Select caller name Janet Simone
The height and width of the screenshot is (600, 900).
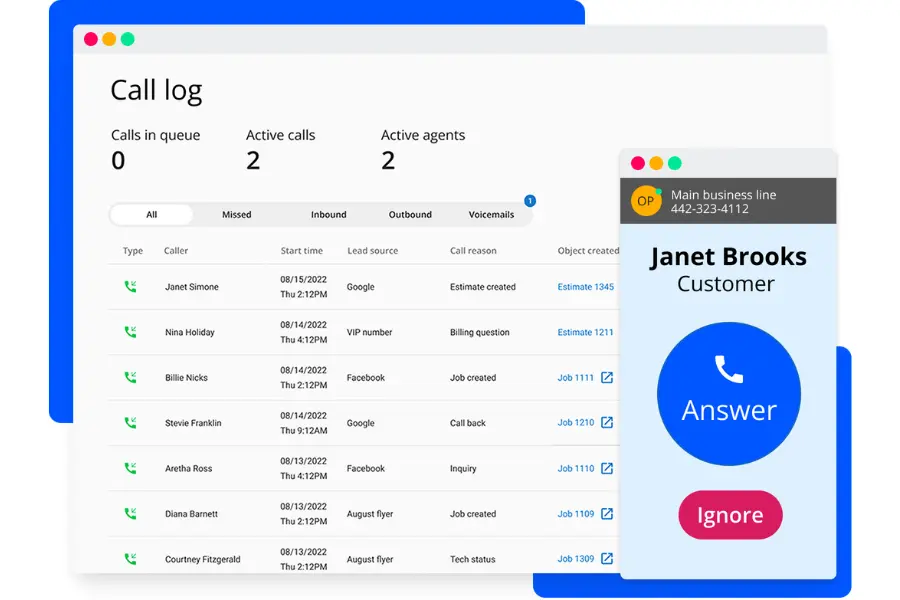[192, 287]
